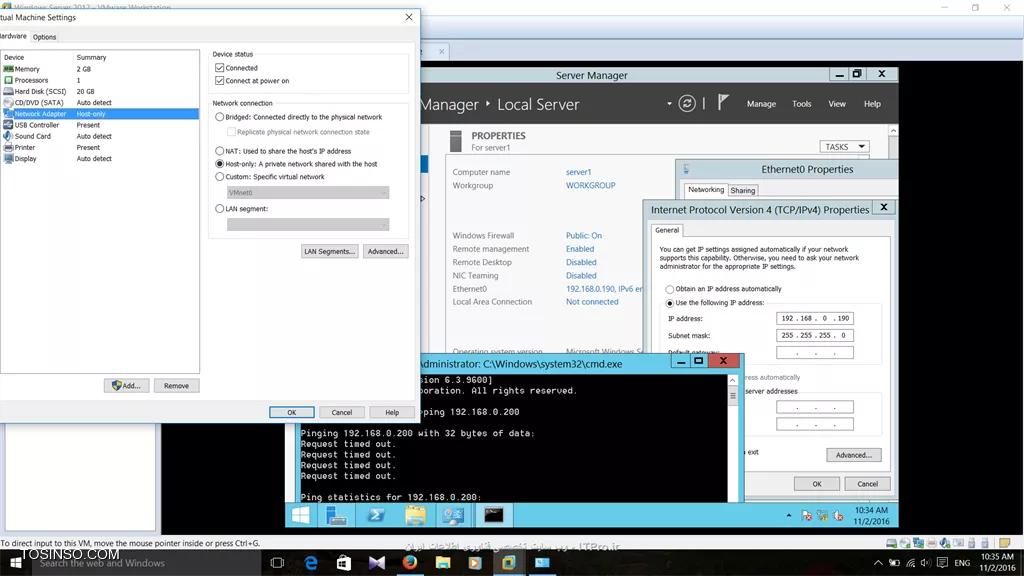Switch to the Options tab
This screenshot has width=1024, height=576.
coord(44,37)
